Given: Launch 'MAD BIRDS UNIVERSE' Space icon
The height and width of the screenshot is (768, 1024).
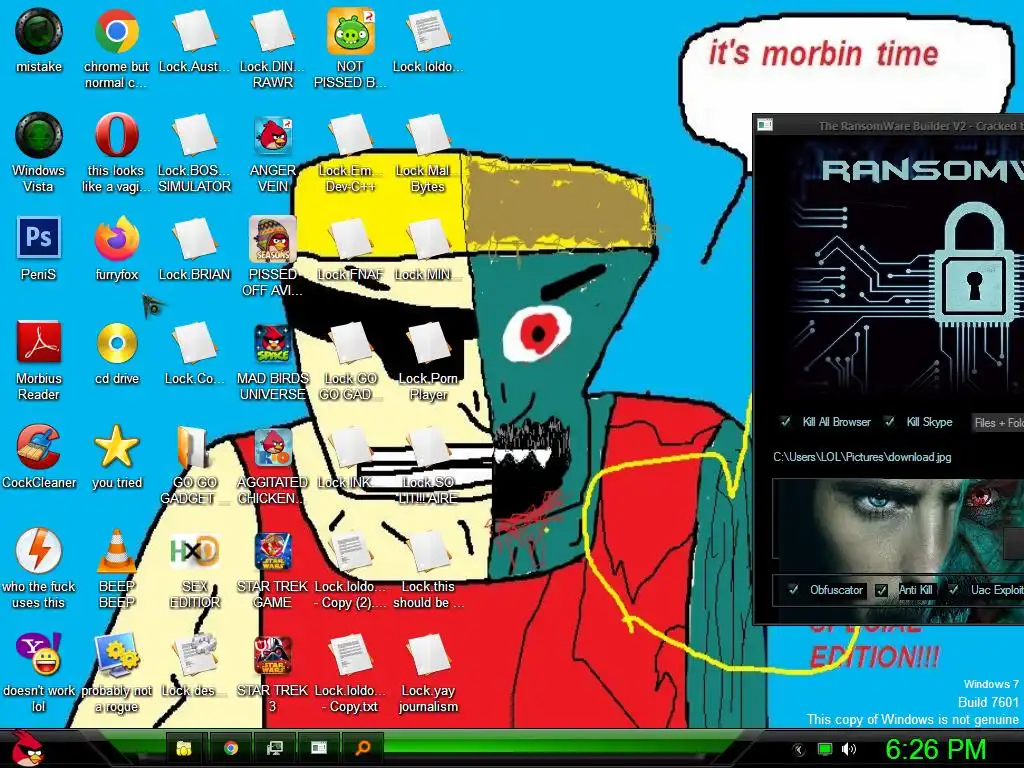Looking at the screenshot, I should pos(272,342).
